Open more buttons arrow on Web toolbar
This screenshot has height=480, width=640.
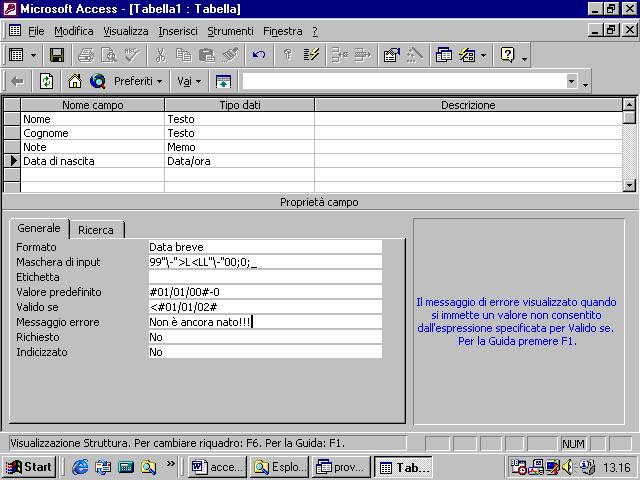(x=585, y=85)
